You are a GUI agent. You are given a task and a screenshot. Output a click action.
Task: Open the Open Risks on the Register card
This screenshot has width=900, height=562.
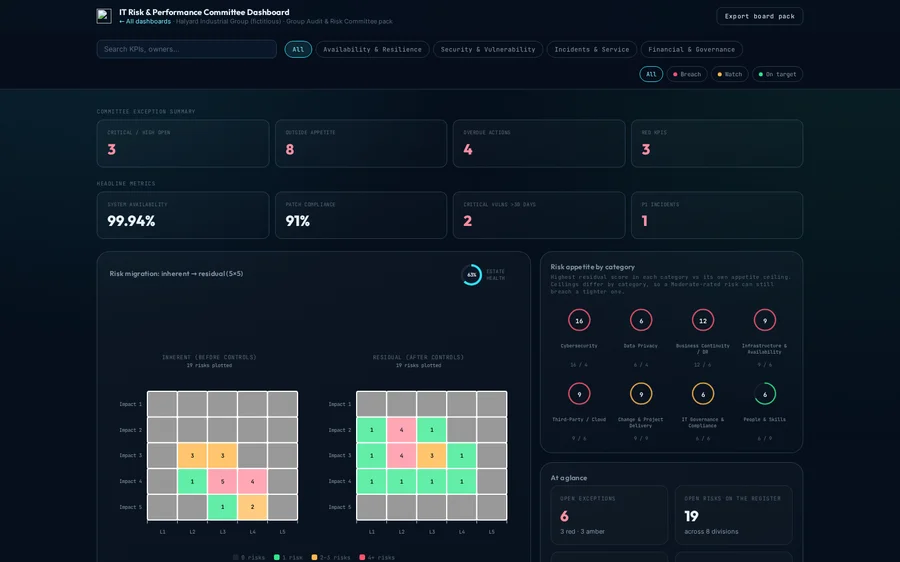pos(734,515)
